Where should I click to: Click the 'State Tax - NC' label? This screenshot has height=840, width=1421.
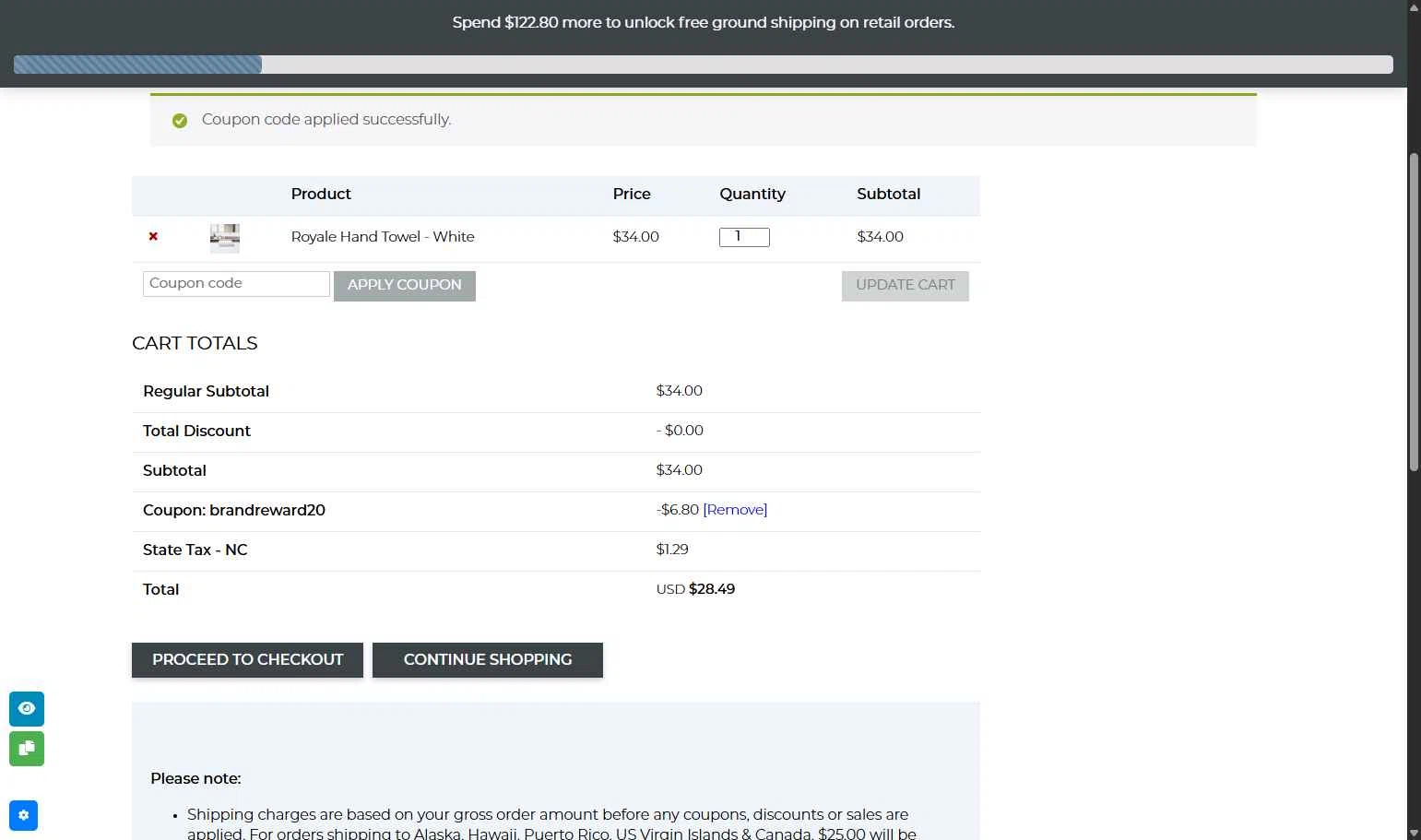pyautogui.click(x=195, y=550)
